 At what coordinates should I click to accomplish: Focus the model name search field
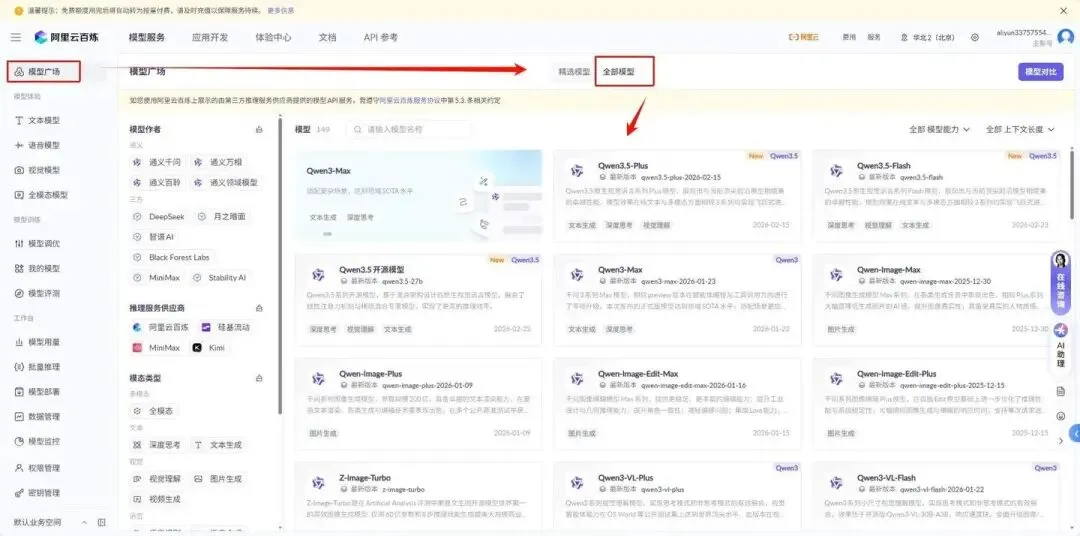[x=409, y=129]
